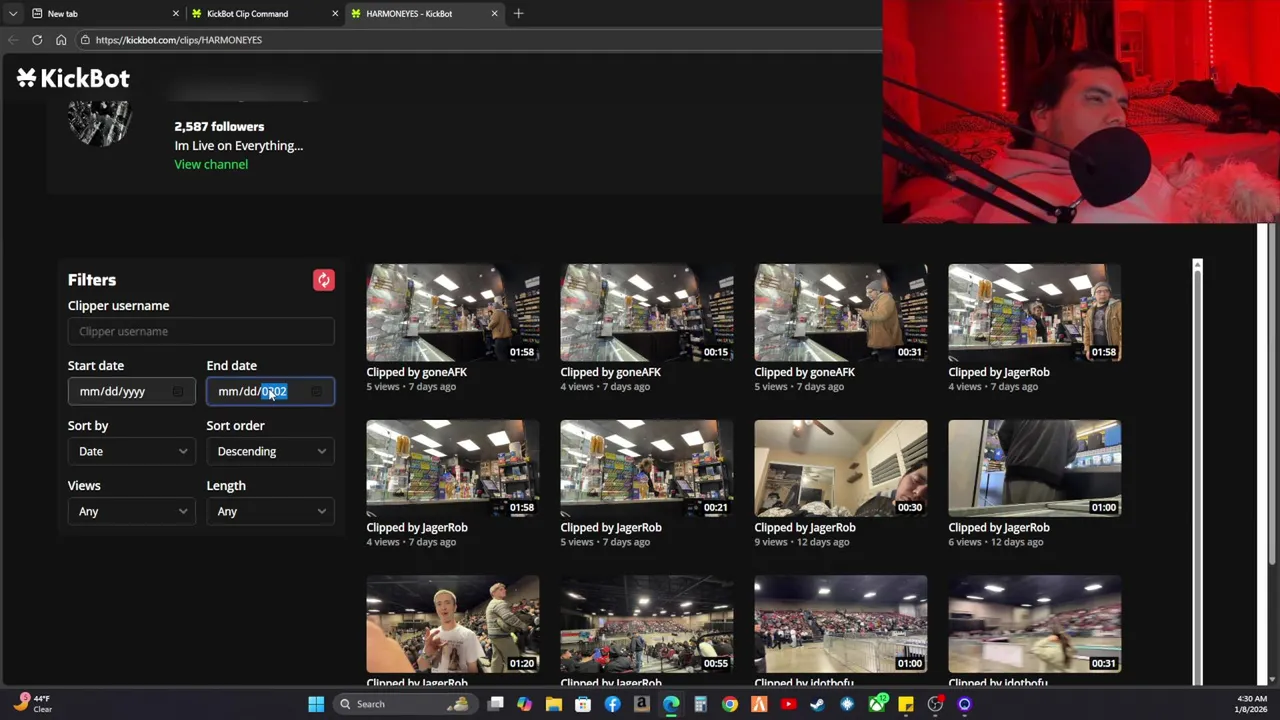
Task: Open the weather widget showing 44°F
Action: [x=32, y=704]
